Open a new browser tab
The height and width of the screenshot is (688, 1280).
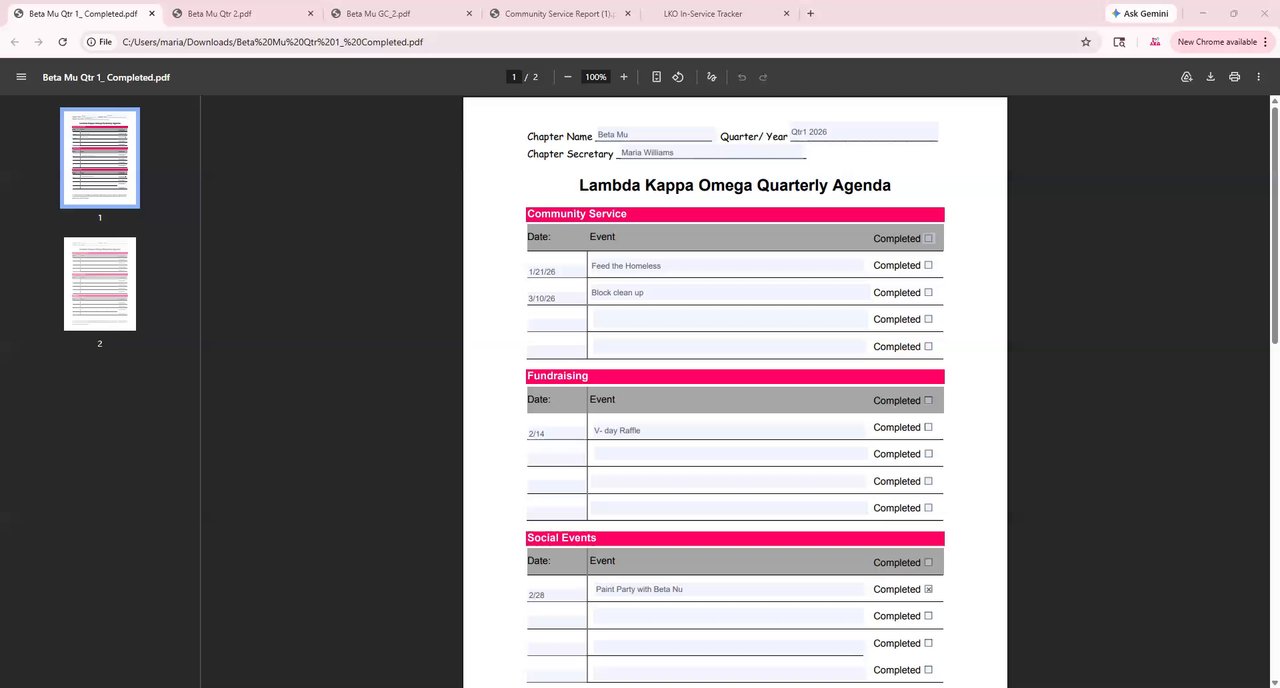(810, 14)
